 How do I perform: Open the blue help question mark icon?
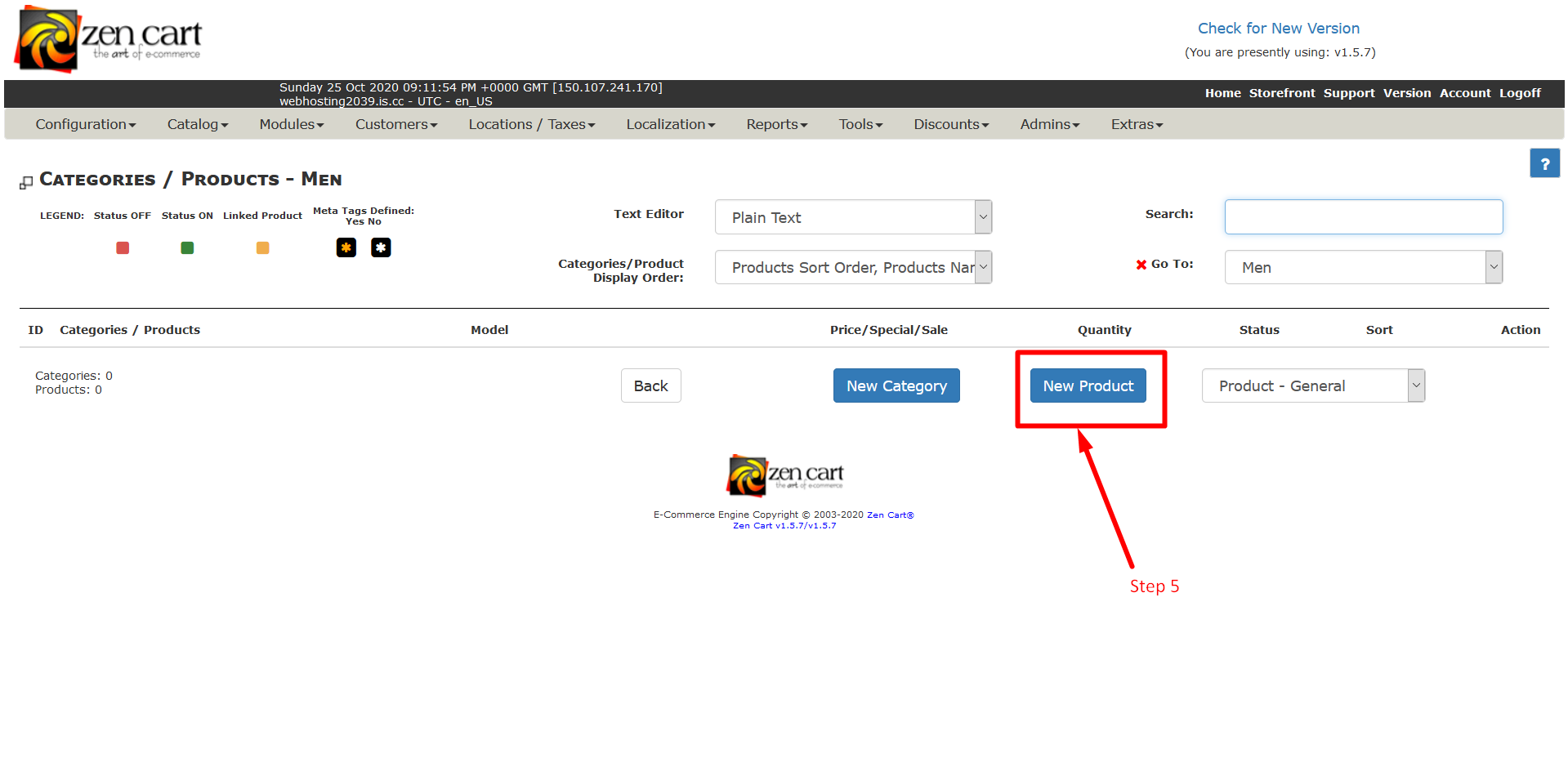pos(1544,163)
